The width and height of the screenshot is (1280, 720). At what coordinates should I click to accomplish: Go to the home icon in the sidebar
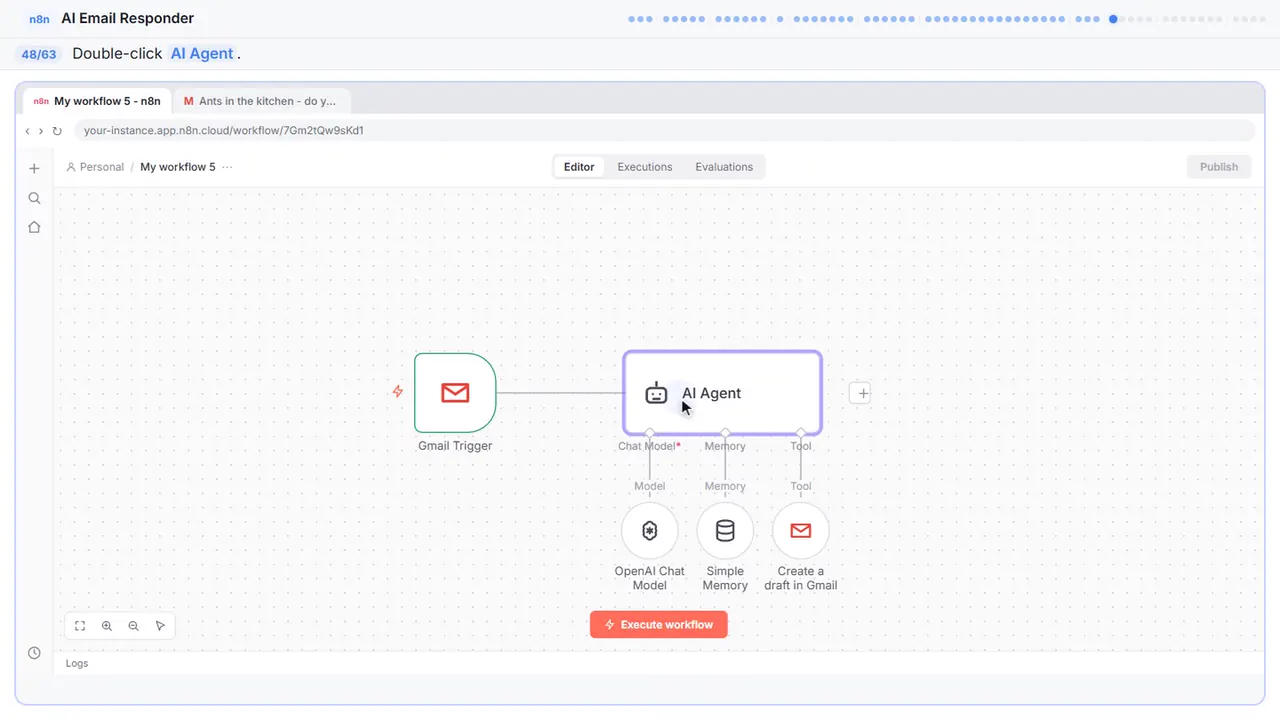click(34, 227)
